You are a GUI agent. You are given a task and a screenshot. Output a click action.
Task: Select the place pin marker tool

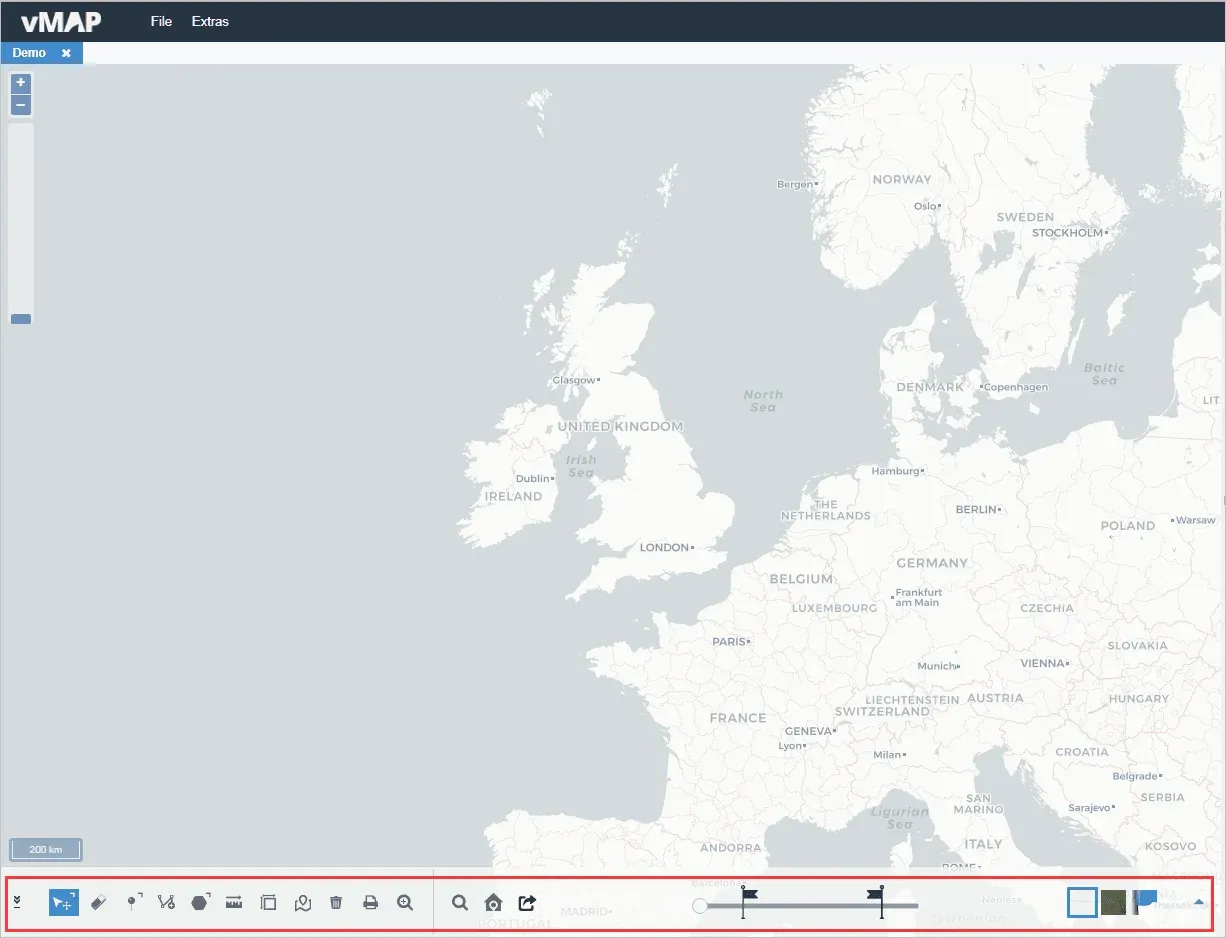(x=133, y=902)
